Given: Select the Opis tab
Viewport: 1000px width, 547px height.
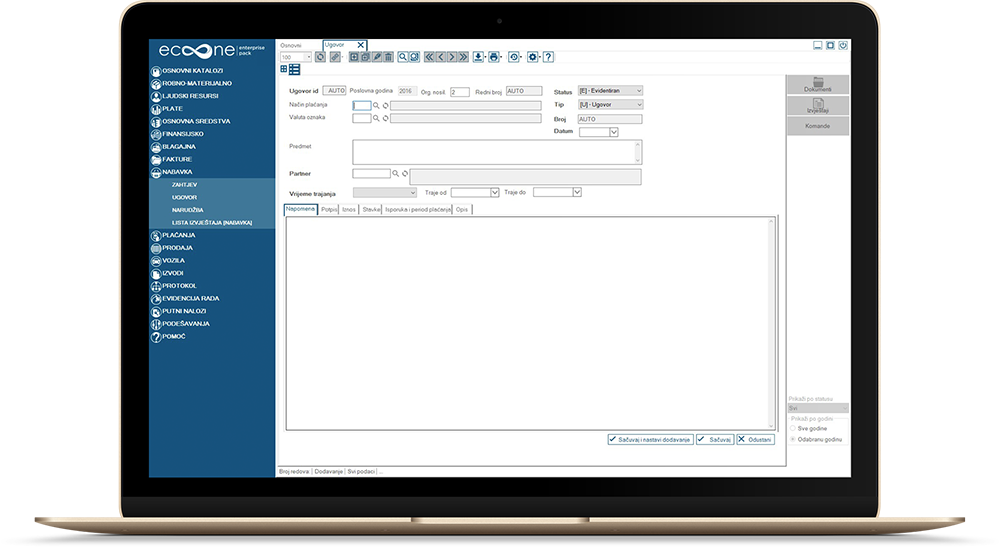Looking at the screenshot, I should point(462,210).
